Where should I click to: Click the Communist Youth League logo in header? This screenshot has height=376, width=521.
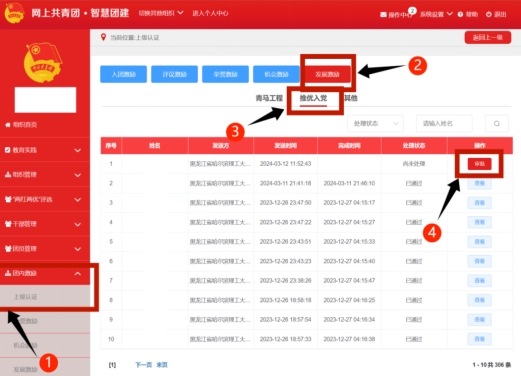14,13
